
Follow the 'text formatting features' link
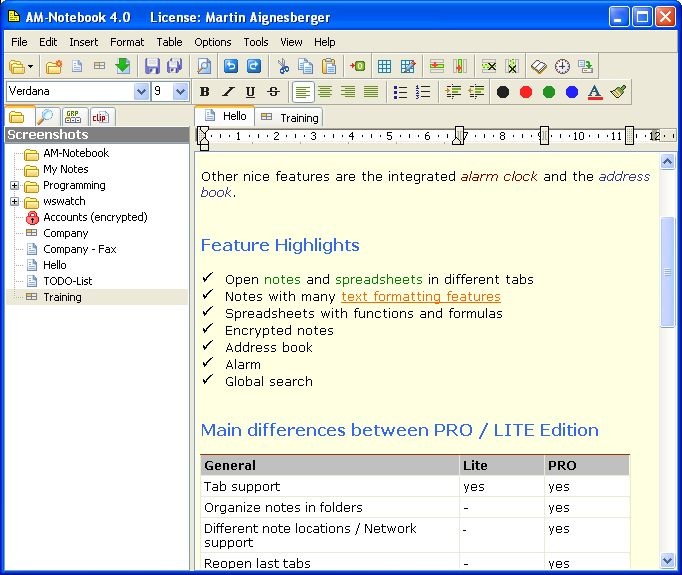(x=420, y=297)
